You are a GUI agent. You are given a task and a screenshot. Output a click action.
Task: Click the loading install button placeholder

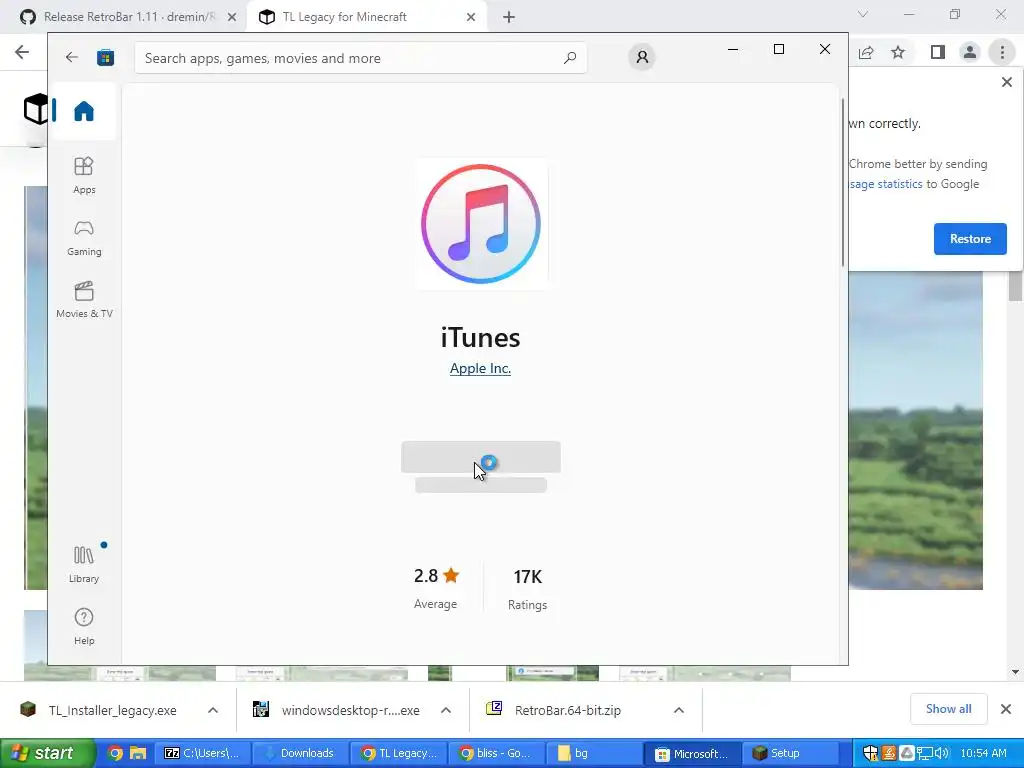[x=481, y=456]
